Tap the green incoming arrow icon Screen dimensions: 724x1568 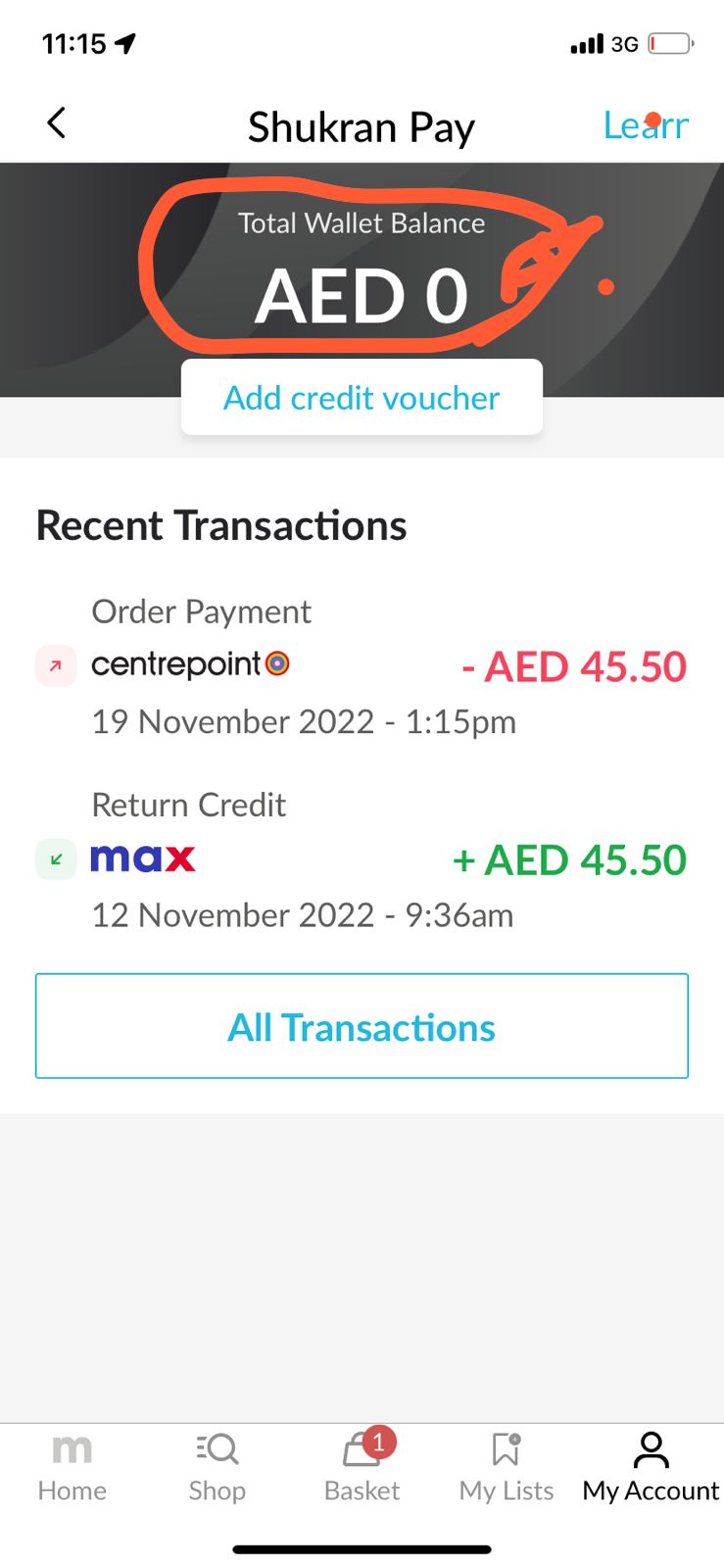point(56,859)
